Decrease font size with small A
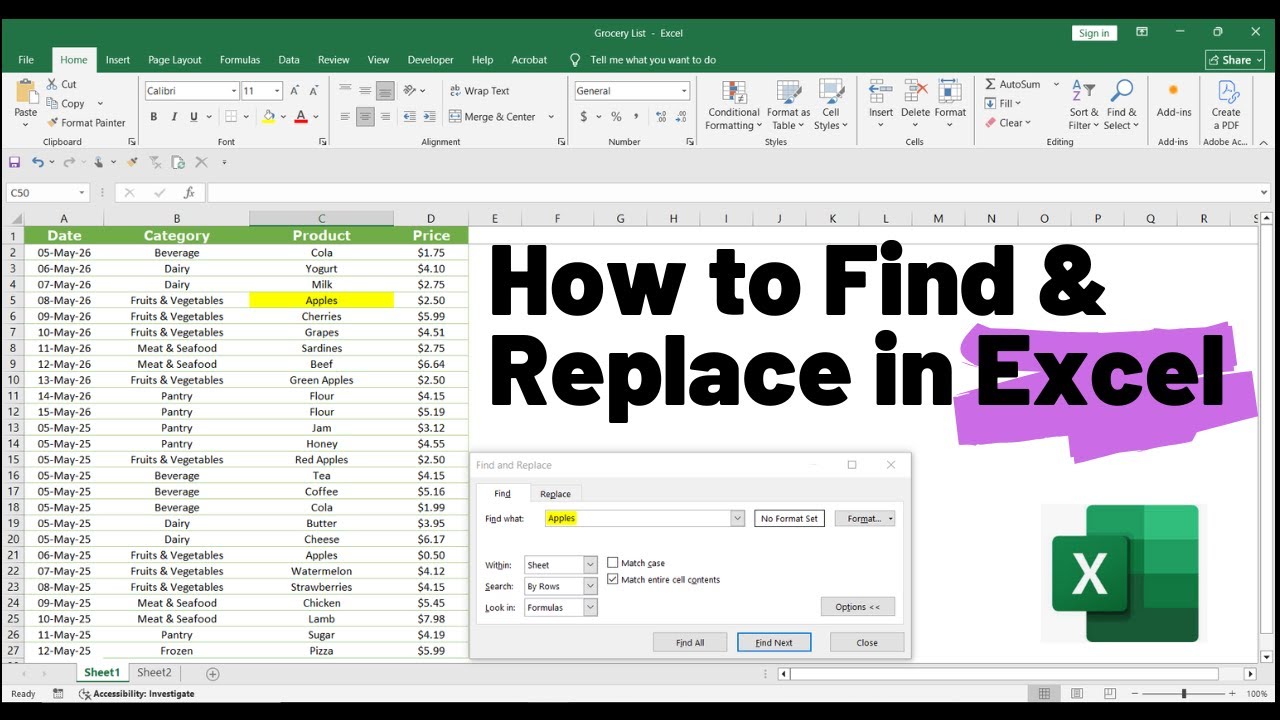 coord(313,91)
